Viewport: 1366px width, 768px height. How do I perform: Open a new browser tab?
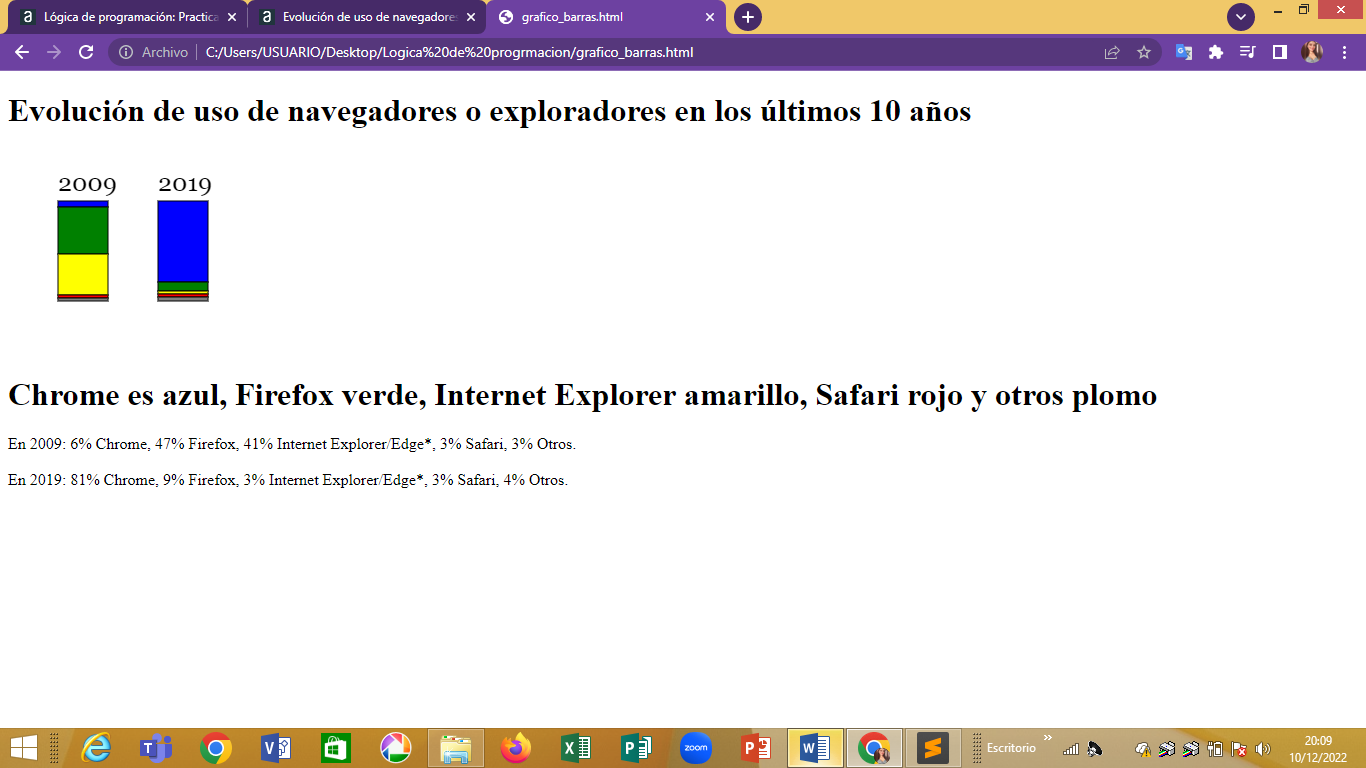[x=747, y=17]
